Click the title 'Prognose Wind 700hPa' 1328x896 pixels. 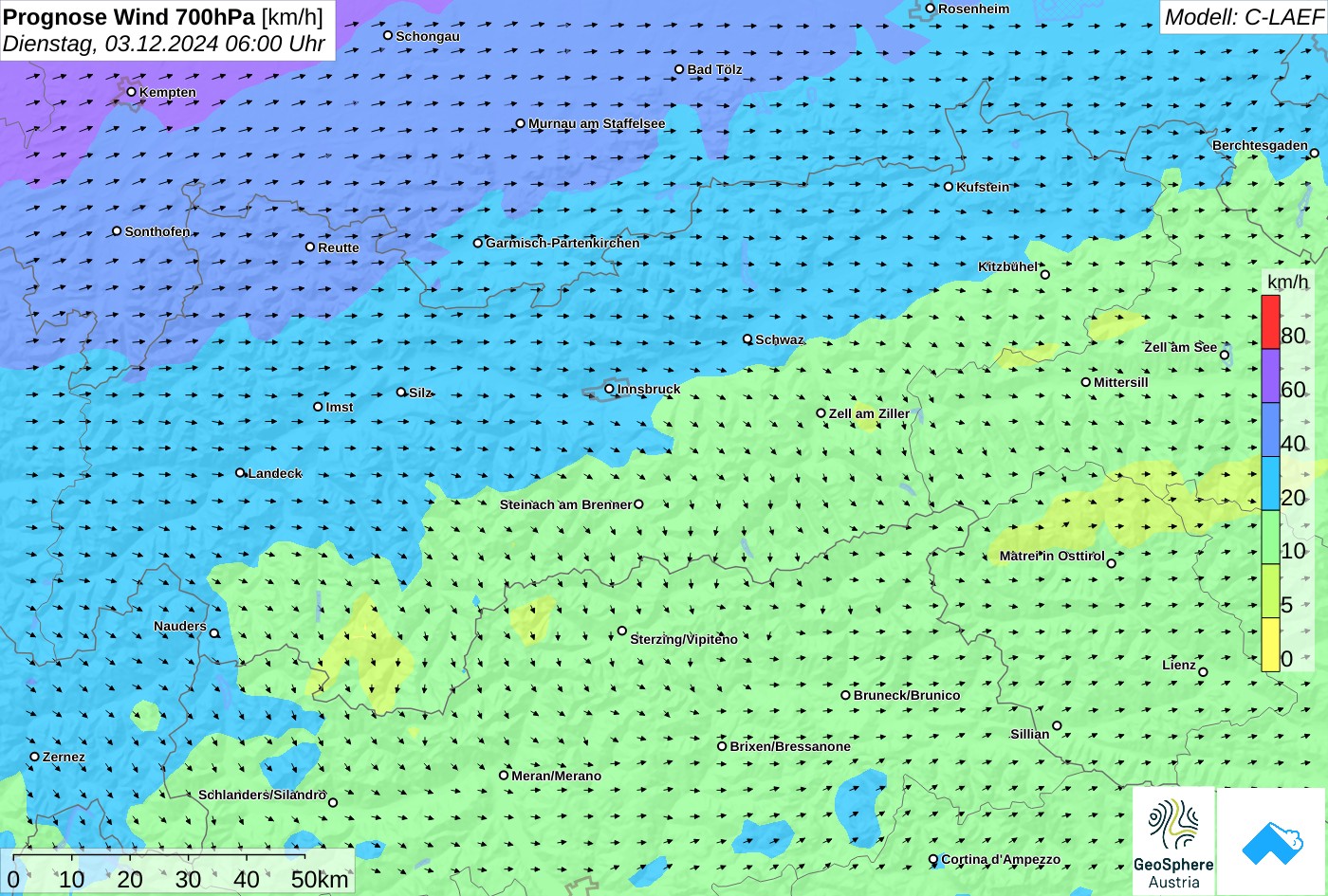tap(130, 16)
